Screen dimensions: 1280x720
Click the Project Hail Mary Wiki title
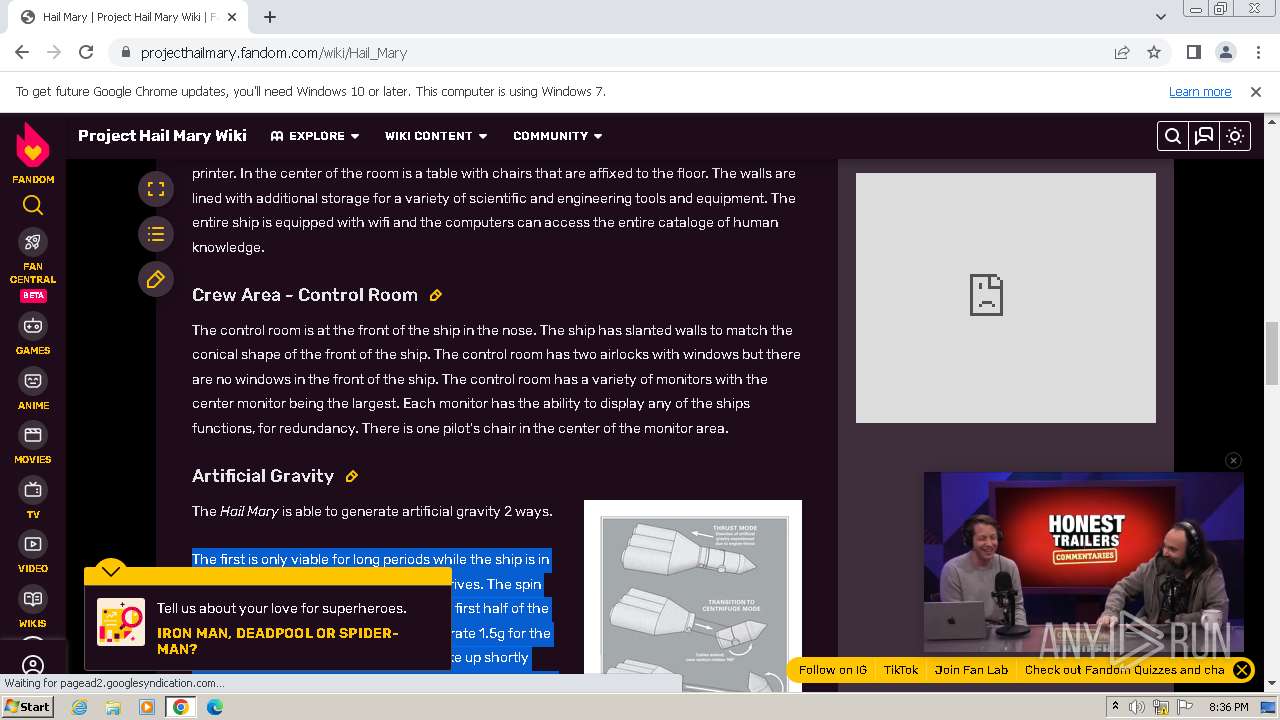[x=162, y=136]
